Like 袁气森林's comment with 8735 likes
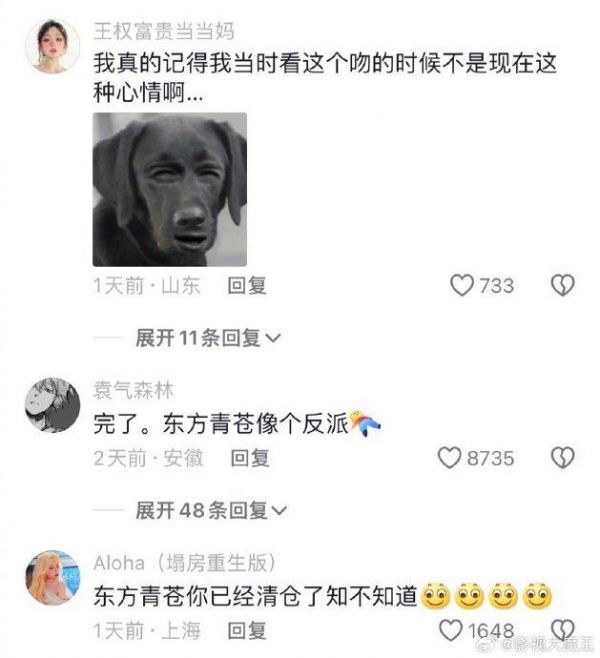 click(450, 458)
